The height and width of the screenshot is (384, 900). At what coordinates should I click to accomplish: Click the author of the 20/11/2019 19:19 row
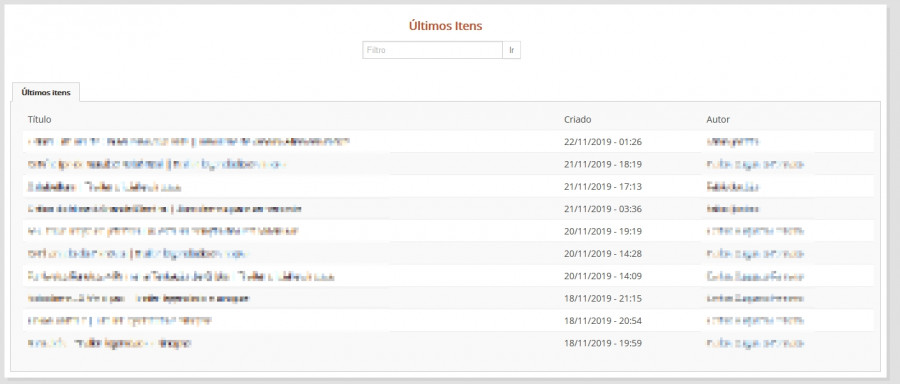click(x=755, y=231)
